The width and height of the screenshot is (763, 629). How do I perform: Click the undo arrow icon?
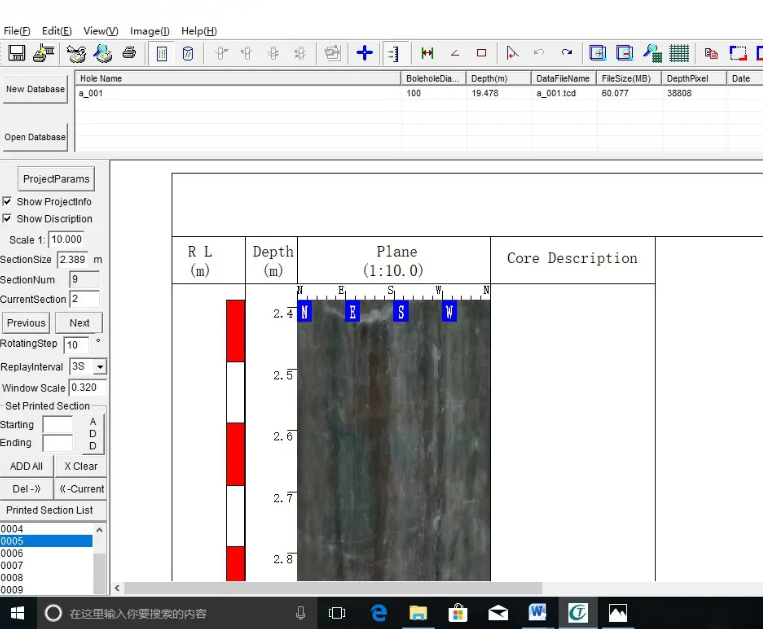[x=539, y=53]
